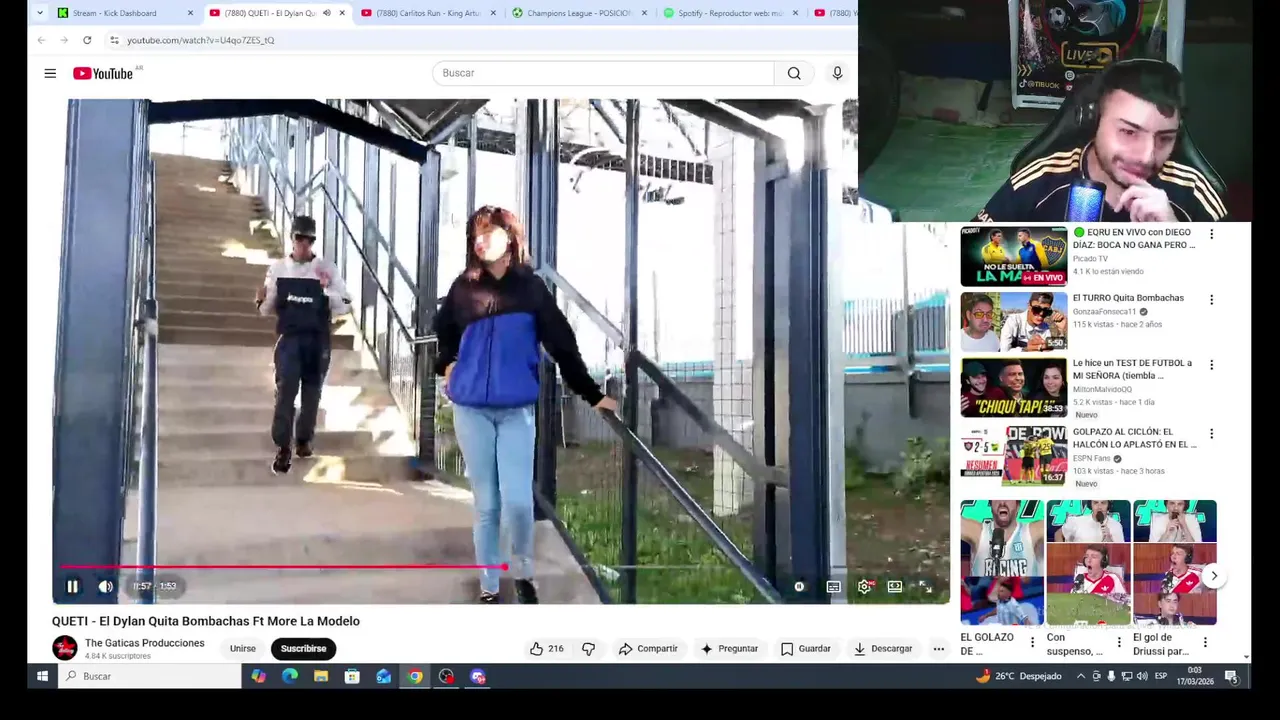This screenshot has height=720, width=1280.
Task: Open TEST DE FUTBOL video thumbnail
Action: tap(1014, 388)
